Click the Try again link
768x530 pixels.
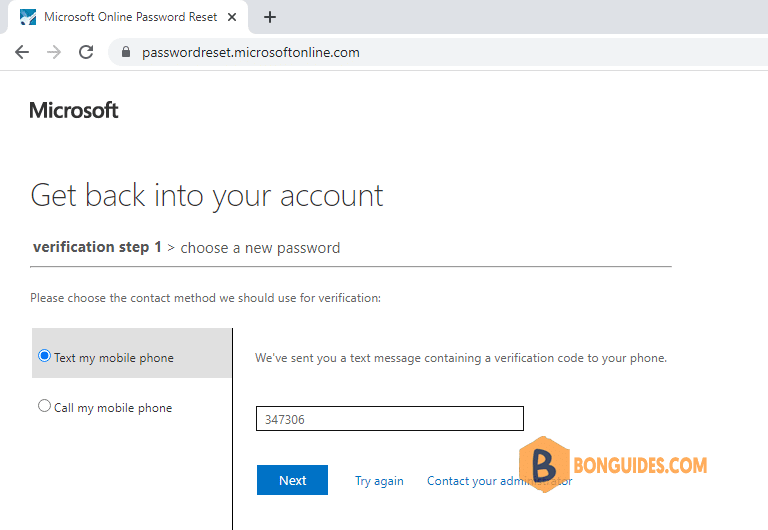click(x=379, y=481)
